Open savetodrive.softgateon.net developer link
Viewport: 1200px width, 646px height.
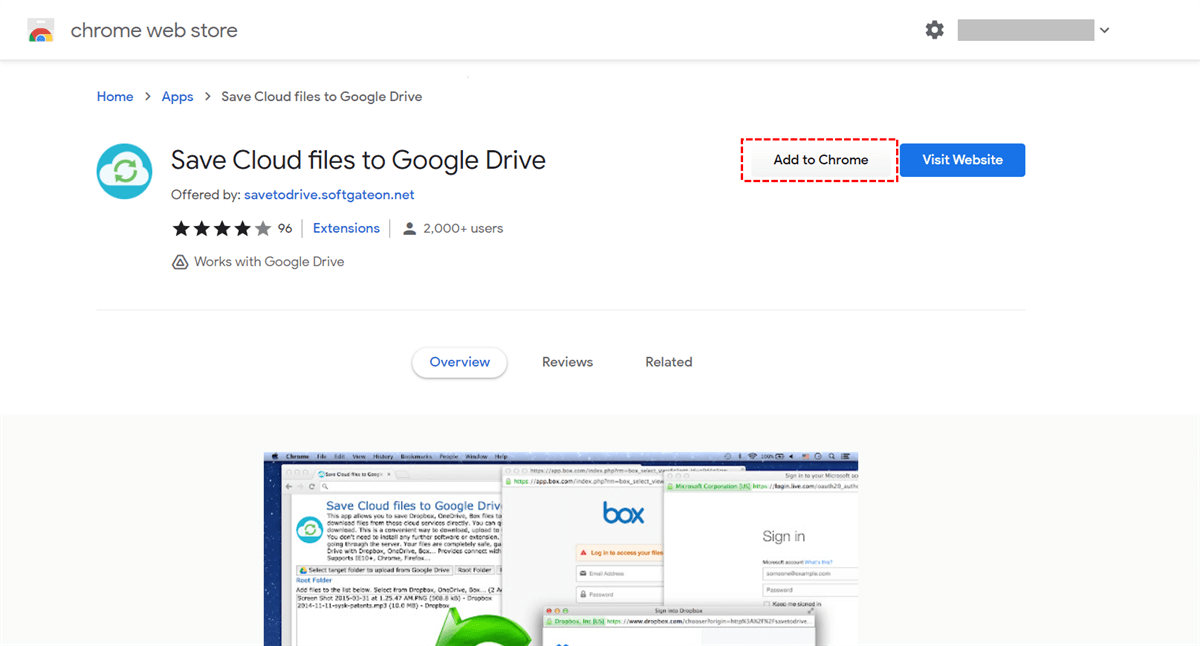(x=329, y=195)
